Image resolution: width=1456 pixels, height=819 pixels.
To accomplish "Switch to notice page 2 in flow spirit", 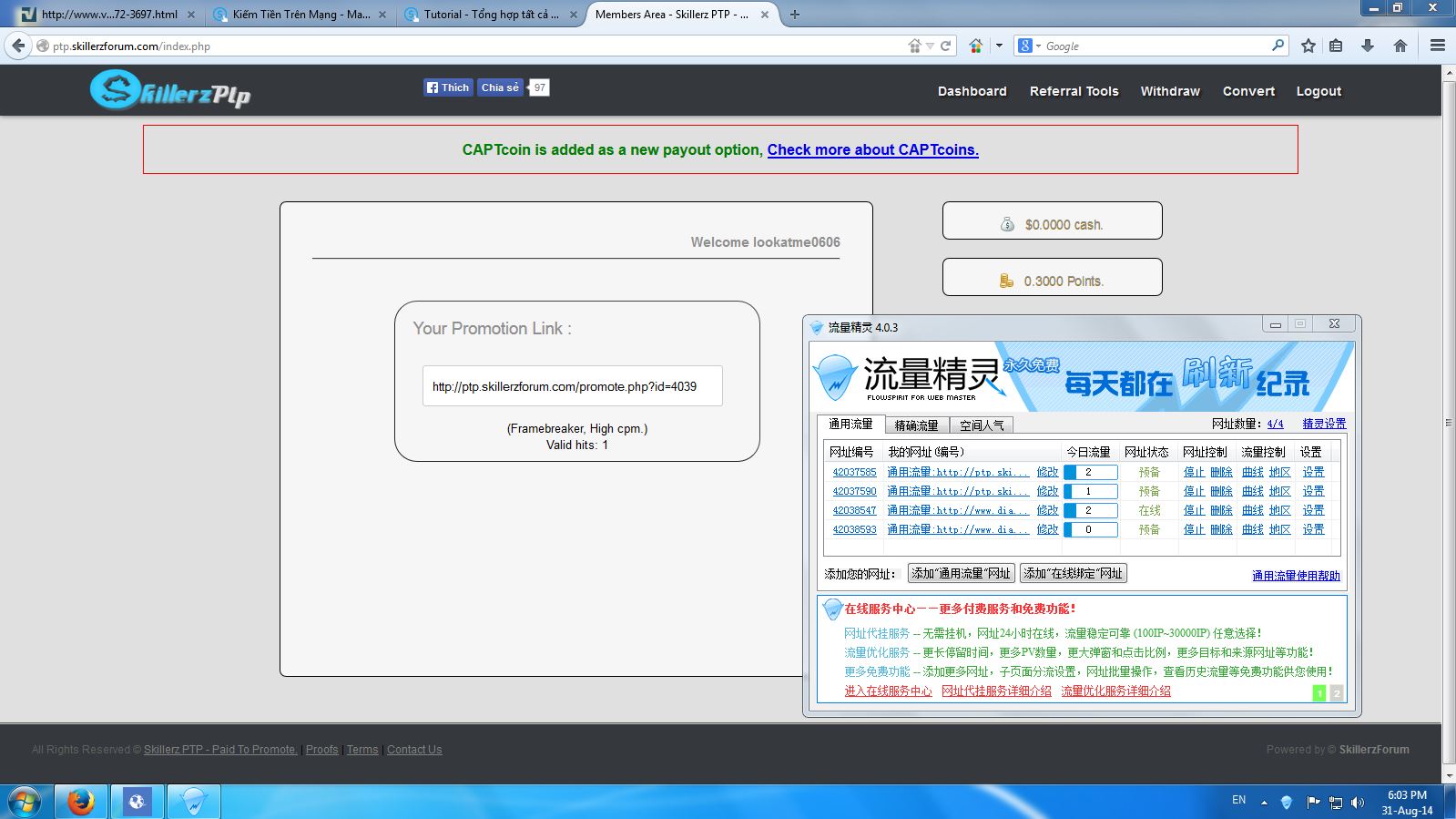I will click(x=1336, y=693).
